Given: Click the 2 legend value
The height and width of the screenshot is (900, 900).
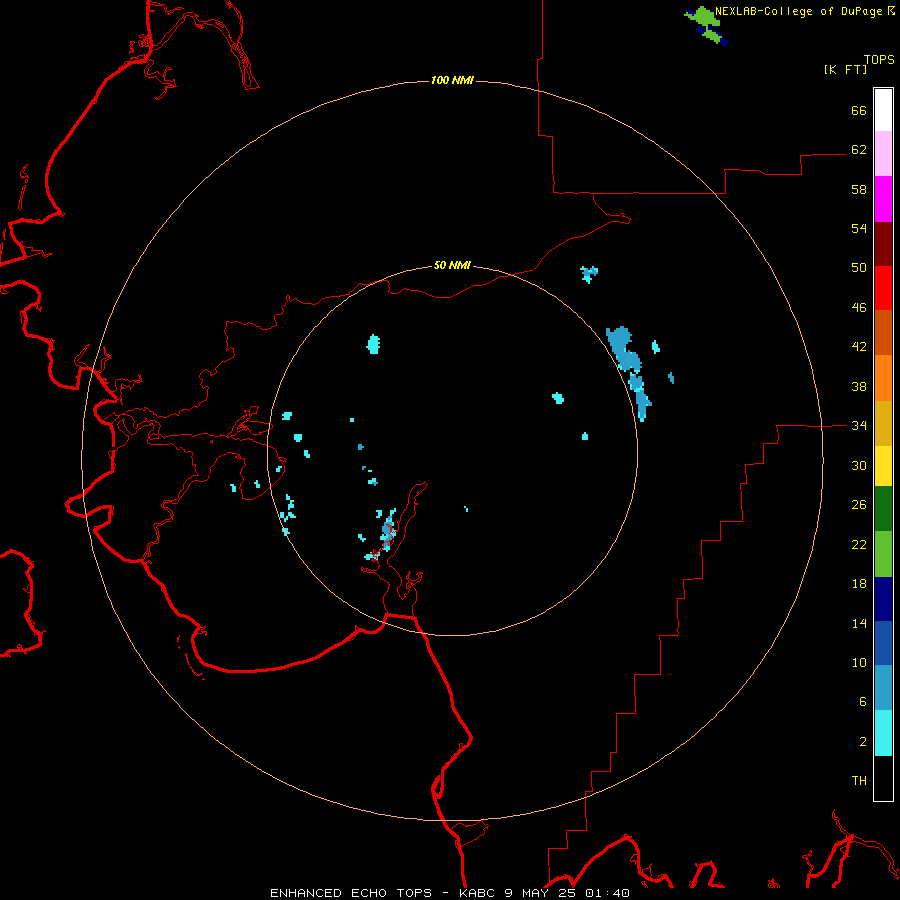Looking at the screenshot, I should point(863,742).
